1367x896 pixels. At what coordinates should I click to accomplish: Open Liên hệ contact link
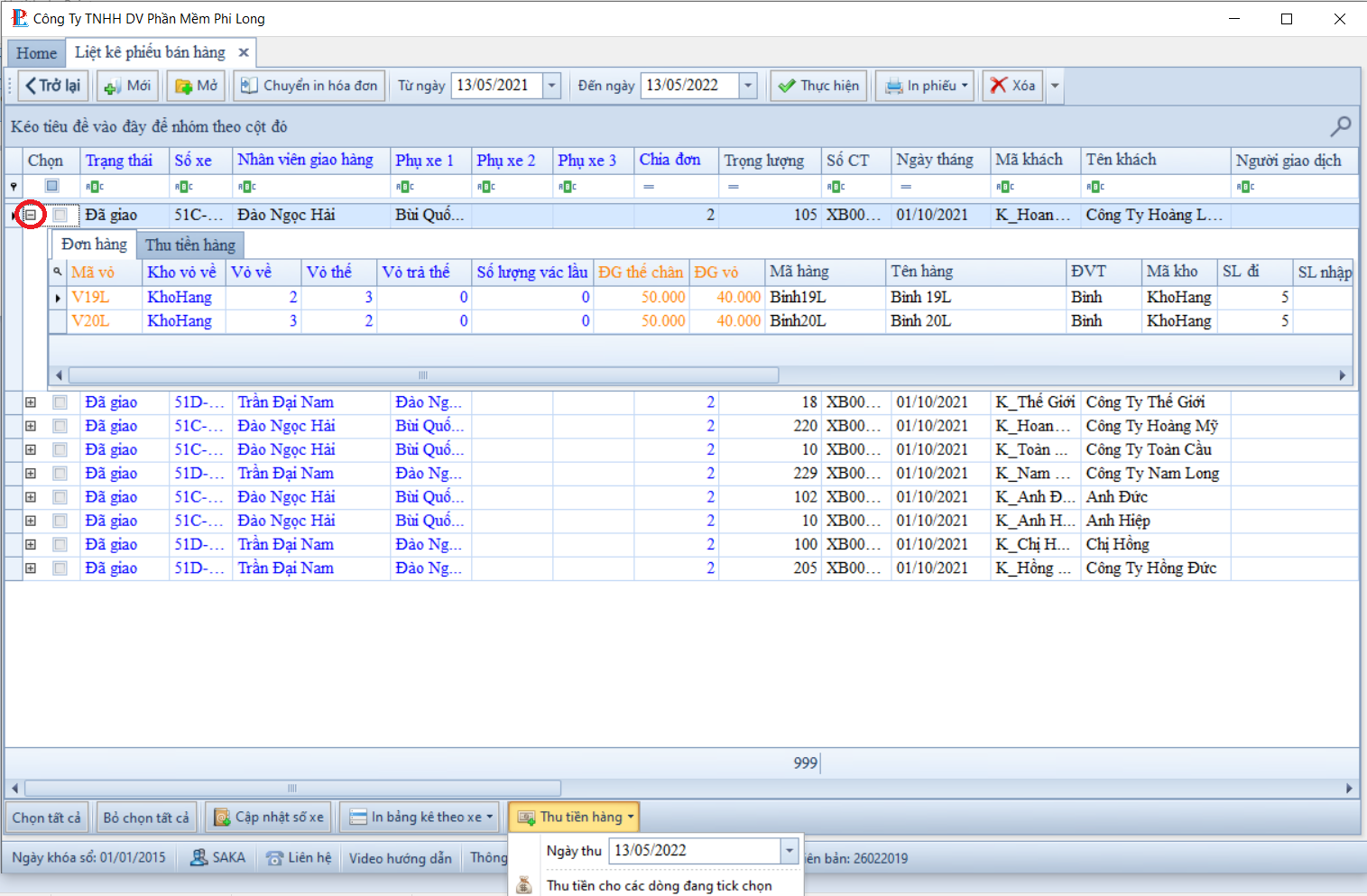pyautogui.click(x=299, y=857)
